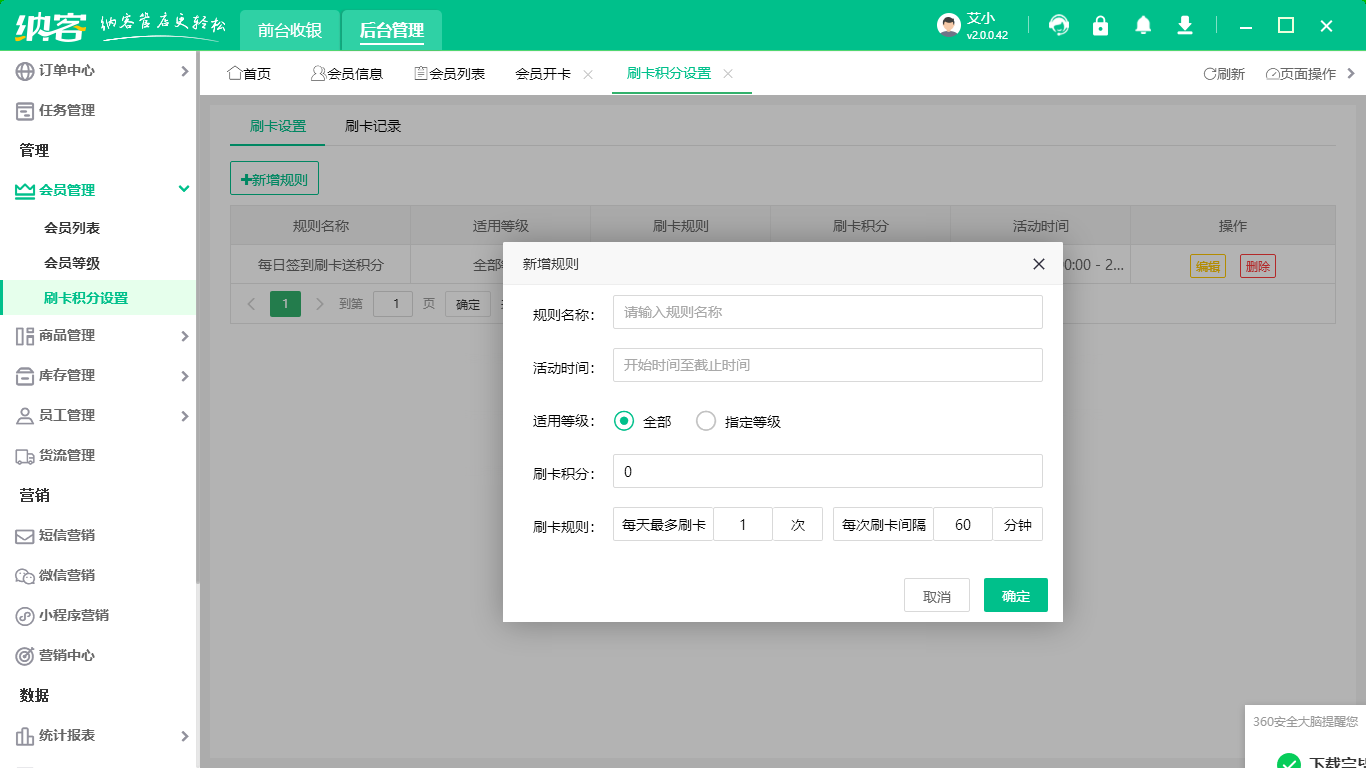Viewport: 1366px width, 768px height.
Task: Open customer service support icon in title bar
Action: [x=1058, y=25]
